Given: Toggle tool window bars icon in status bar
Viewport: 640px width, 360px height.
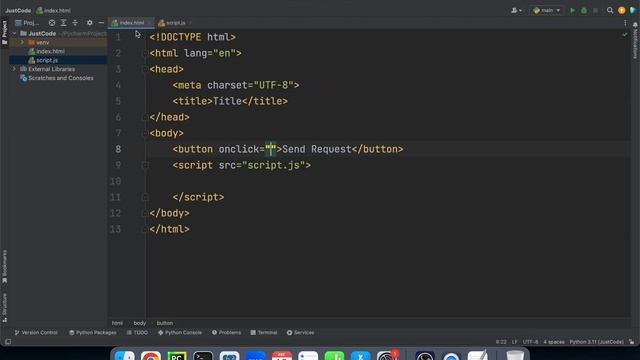Looking at the screenshot, I should click(8, 342).
